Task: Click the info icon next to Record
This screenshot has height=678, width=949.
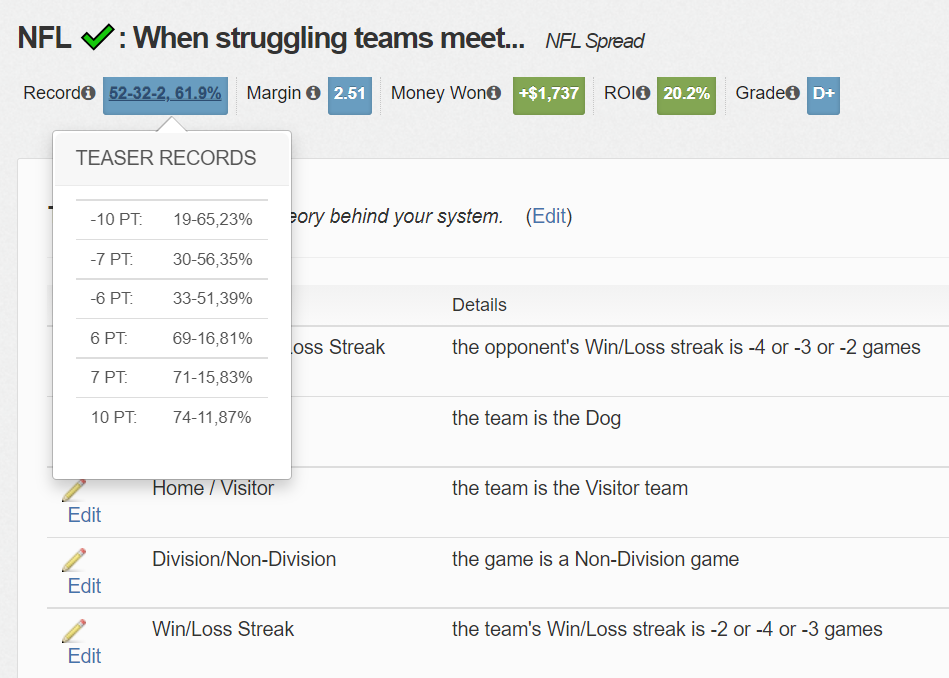Action: [x=88, y=93]
